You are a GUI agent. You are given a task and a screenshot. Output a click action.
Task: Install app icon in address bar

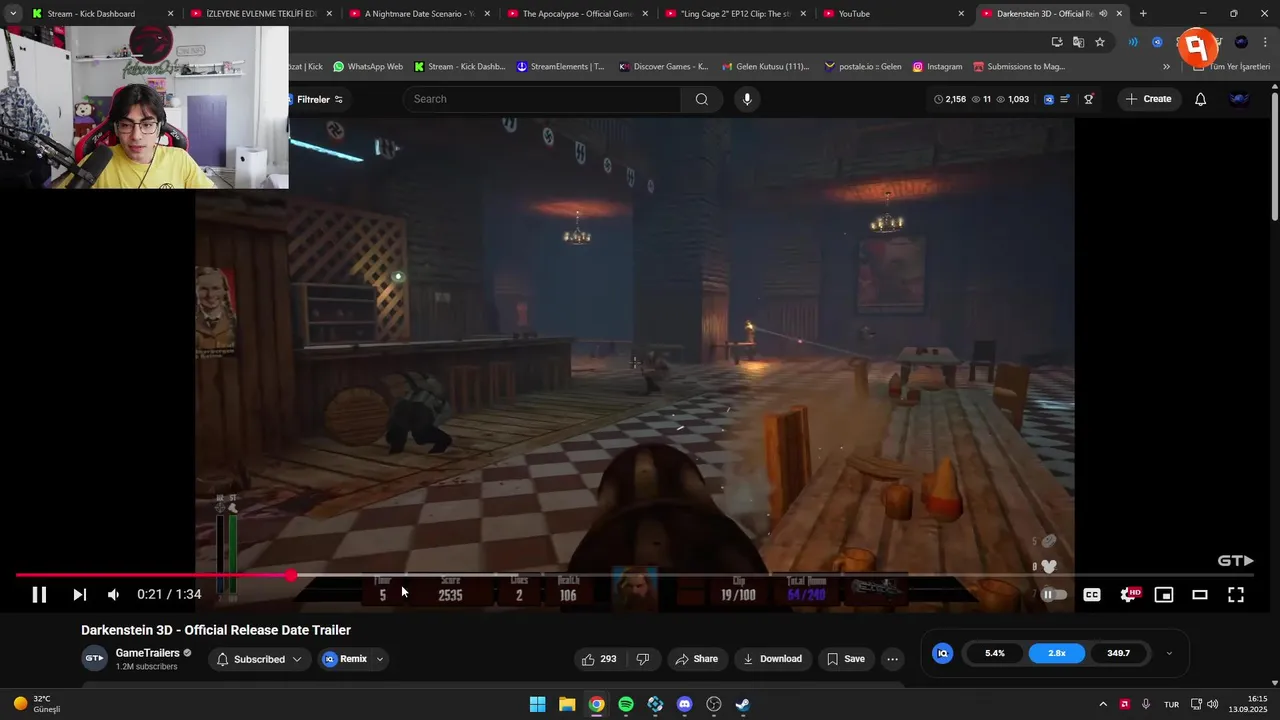point(1057,42)
